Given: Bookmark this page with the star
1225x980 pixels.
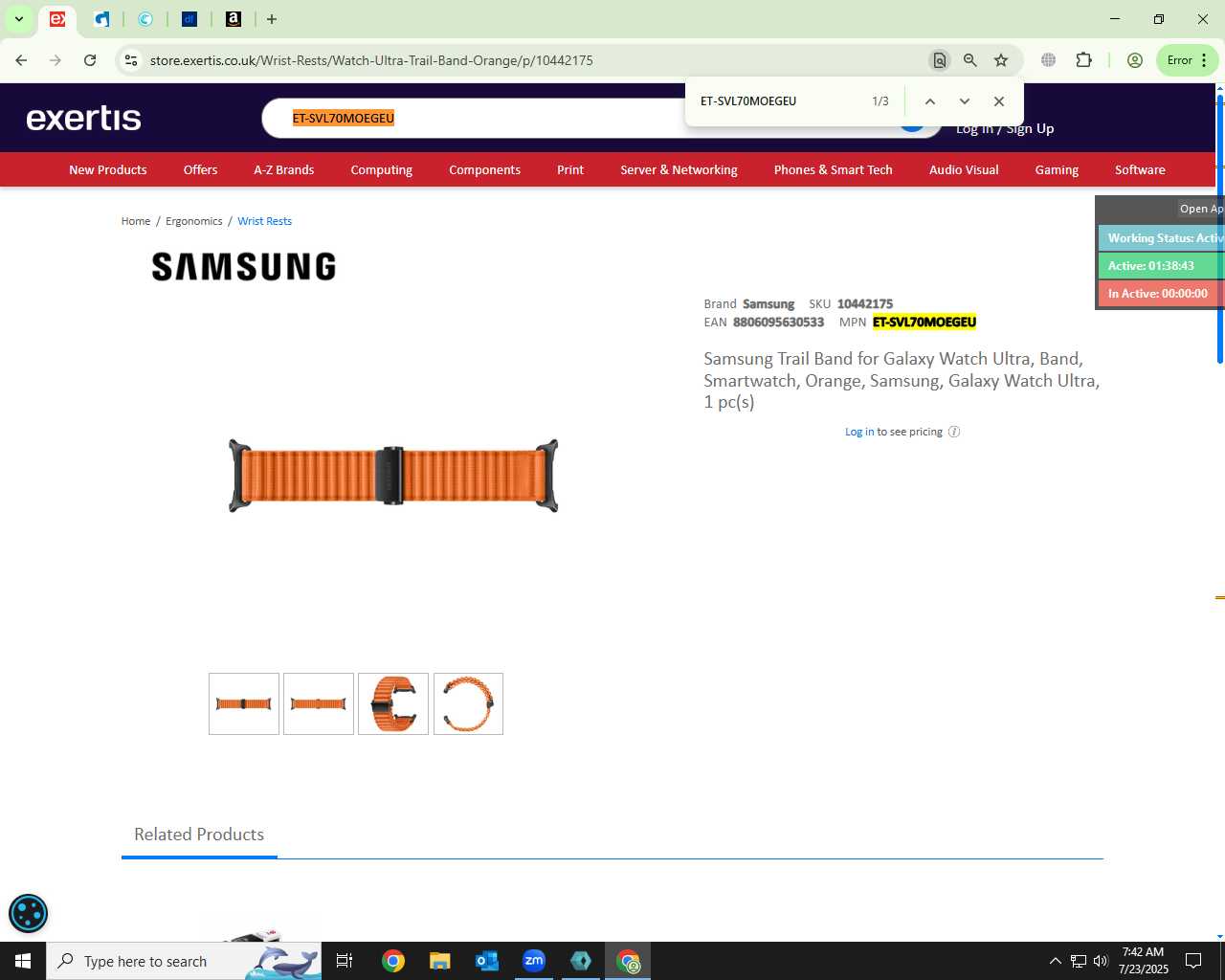Looking at the screenshot, I should click(x=1001, y=60).
